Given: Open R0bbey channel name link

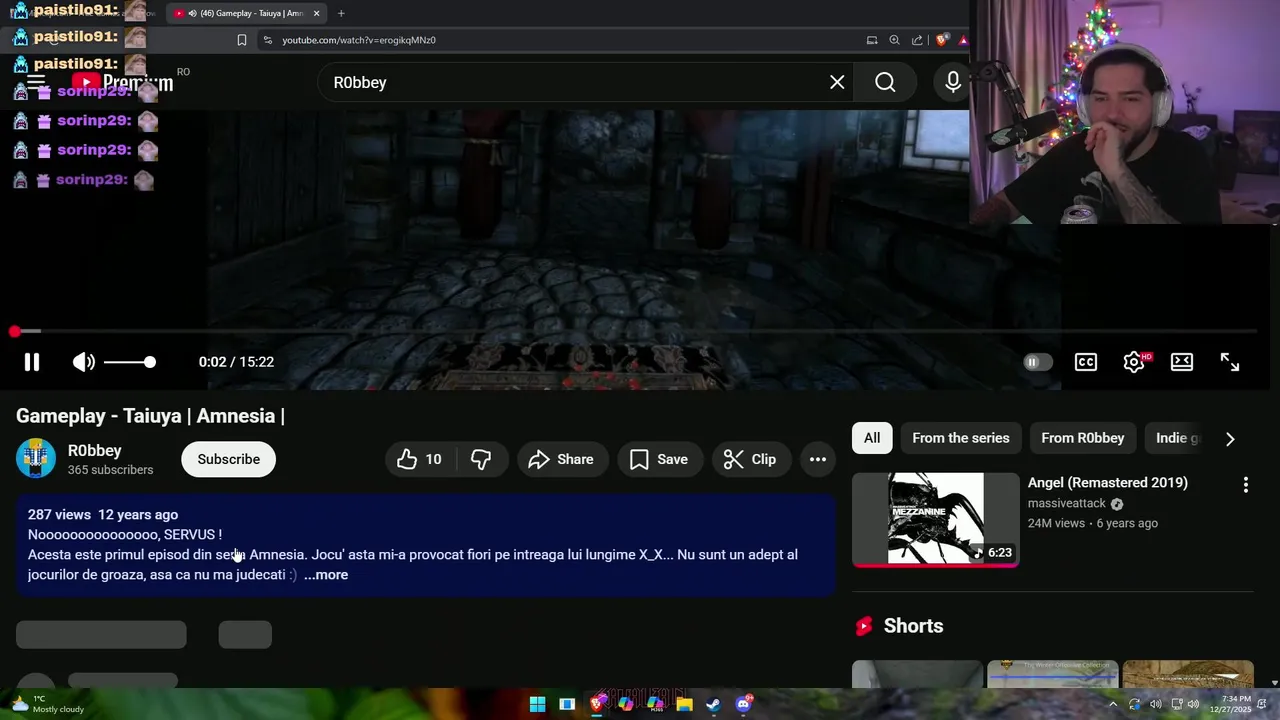Looking at the screenshot, I should tap(95, 451).
